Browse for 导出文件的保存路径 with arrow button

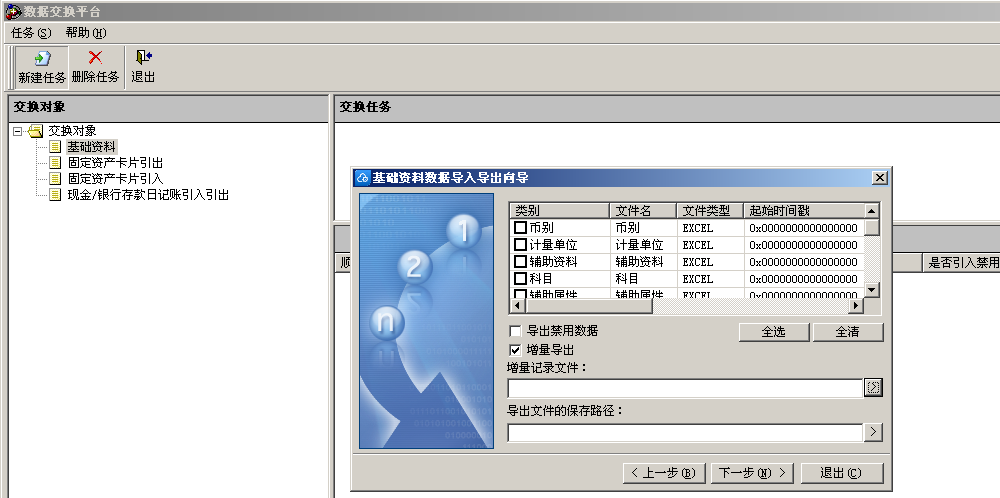pyautogui.click(x=873, y=432)
